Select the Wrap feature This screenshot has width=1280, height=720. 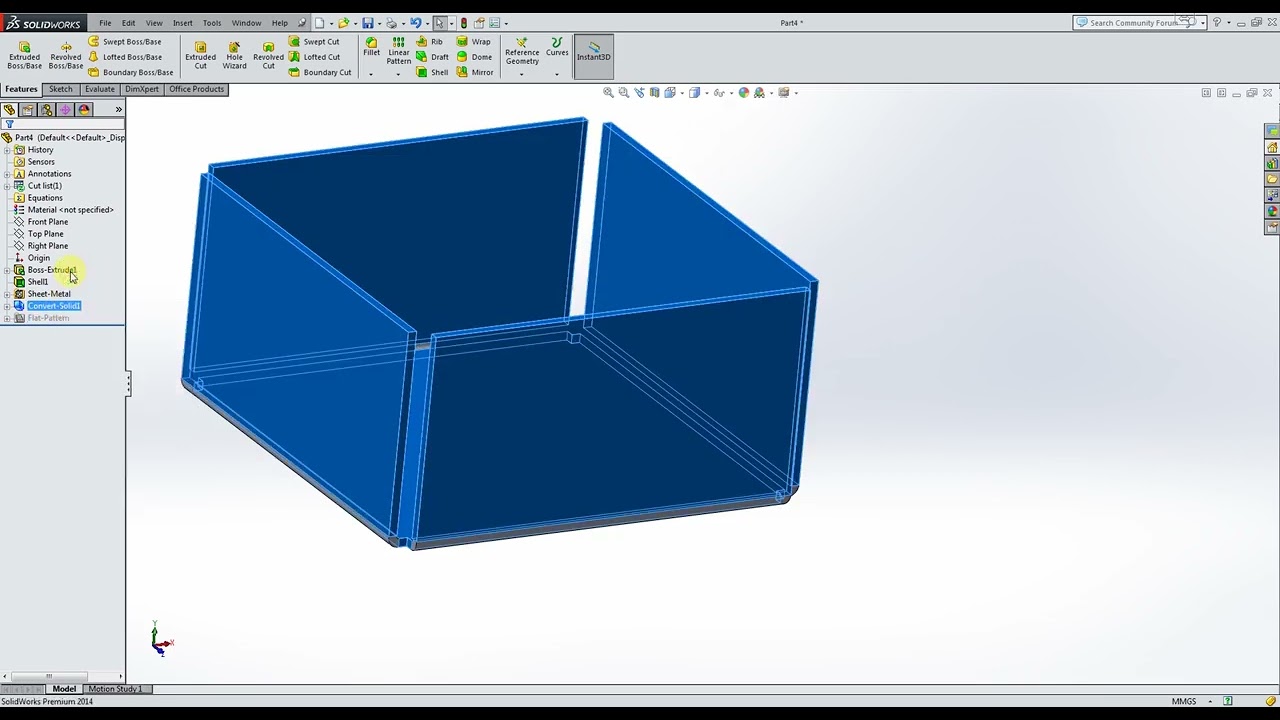tap(474, 42)
